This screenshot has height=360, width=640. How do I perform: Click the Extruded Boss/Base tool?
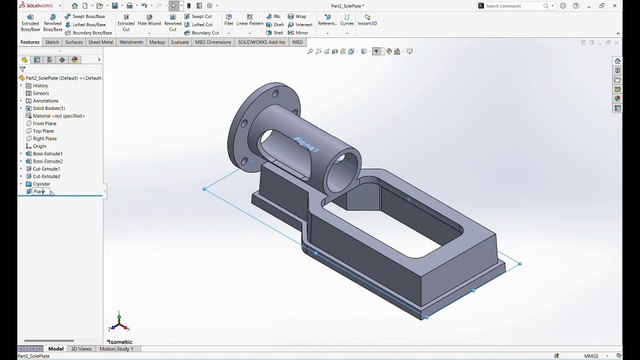click(30, 23)
